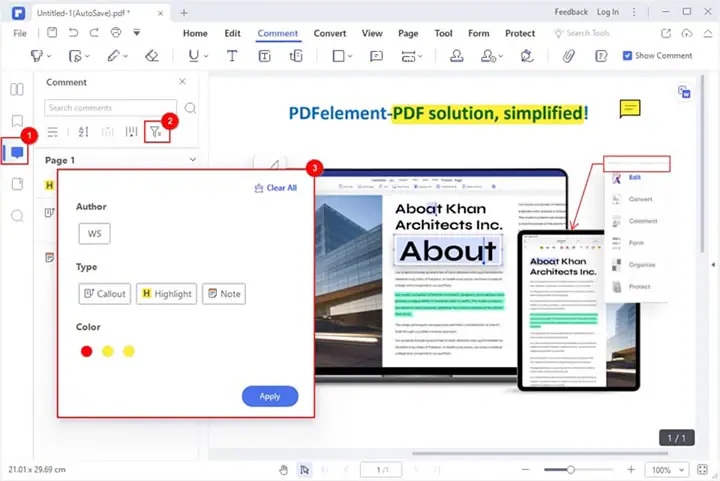Open the File menu
The height and width of the screenshot is (481, 720).
pyautogui.click(x=20, y=33)
